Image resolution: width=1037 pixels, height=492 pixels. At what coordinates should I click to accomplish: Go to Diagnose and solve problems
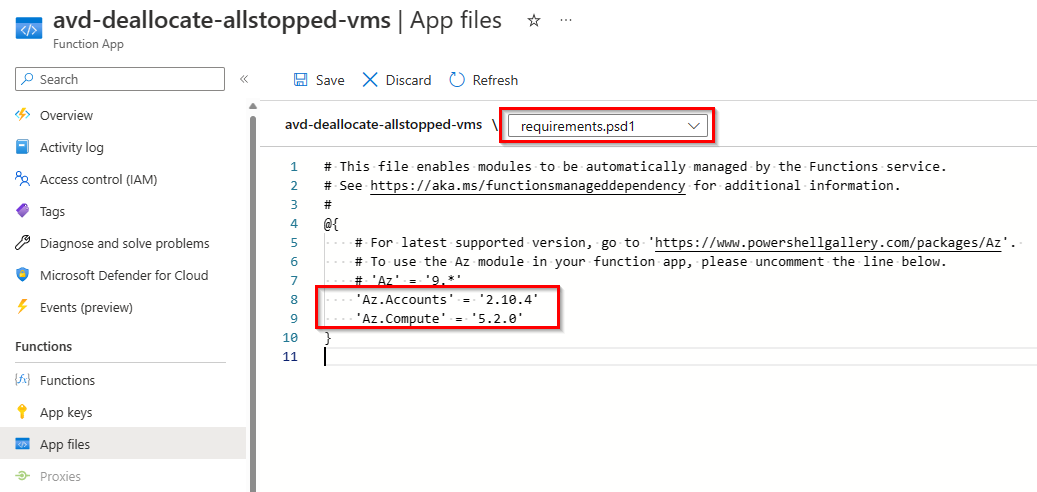click(124, 243)
